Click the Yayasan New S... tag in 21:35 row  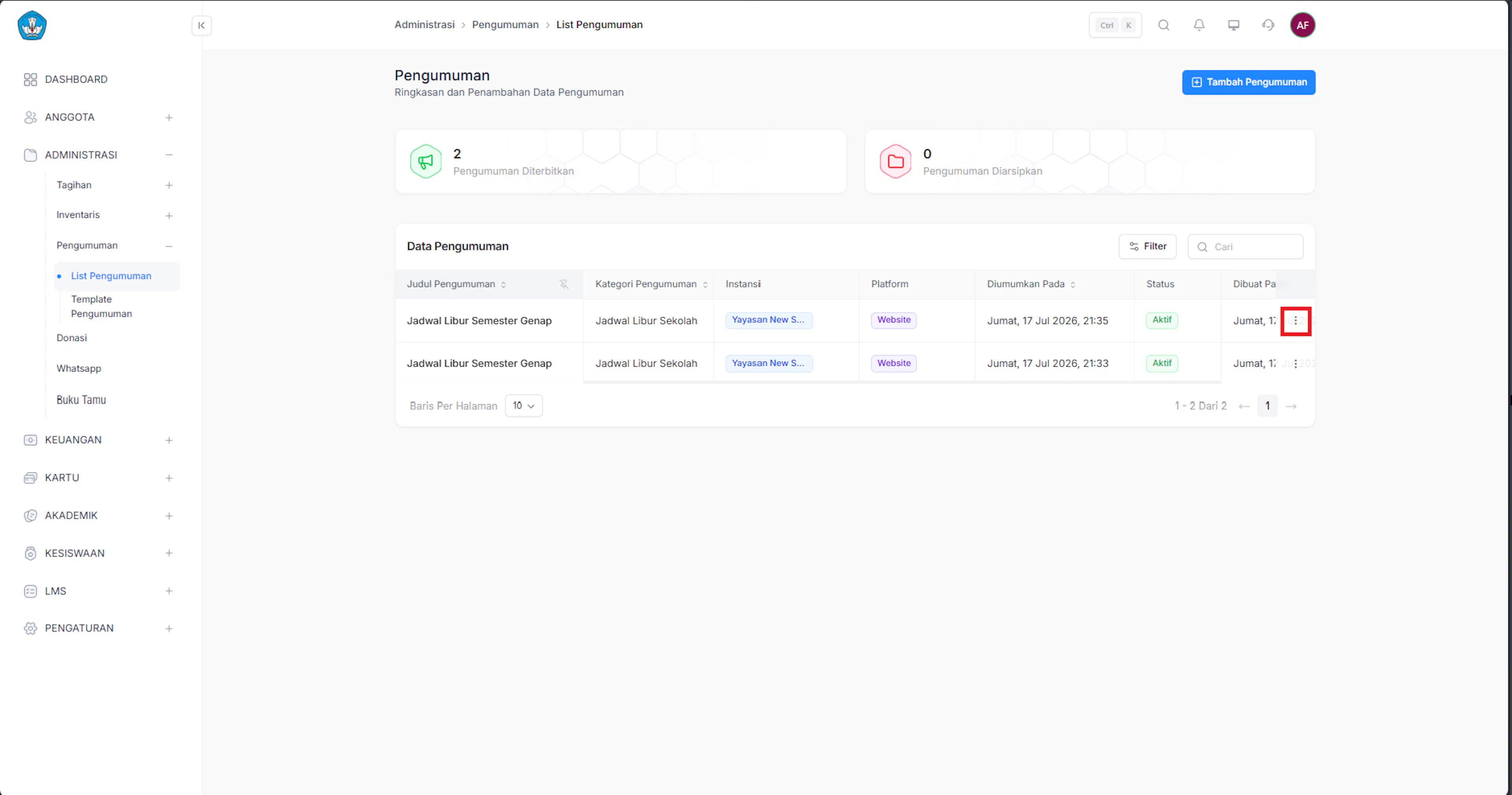tap(768, 320)
